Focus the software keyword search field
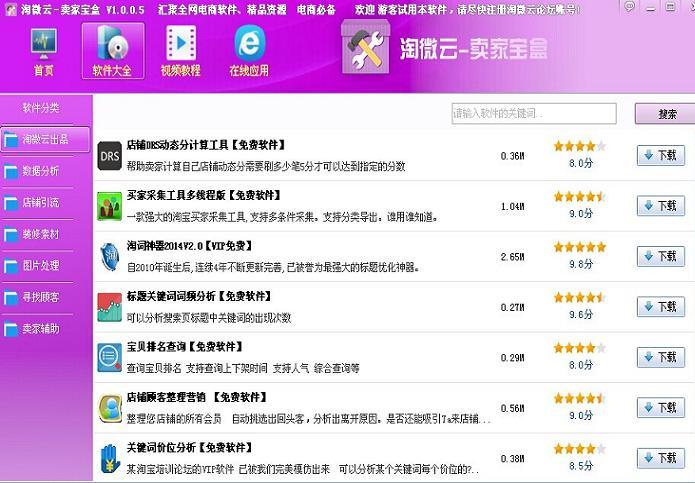Viewport: 695px width, 483px height. click(534, 113)
